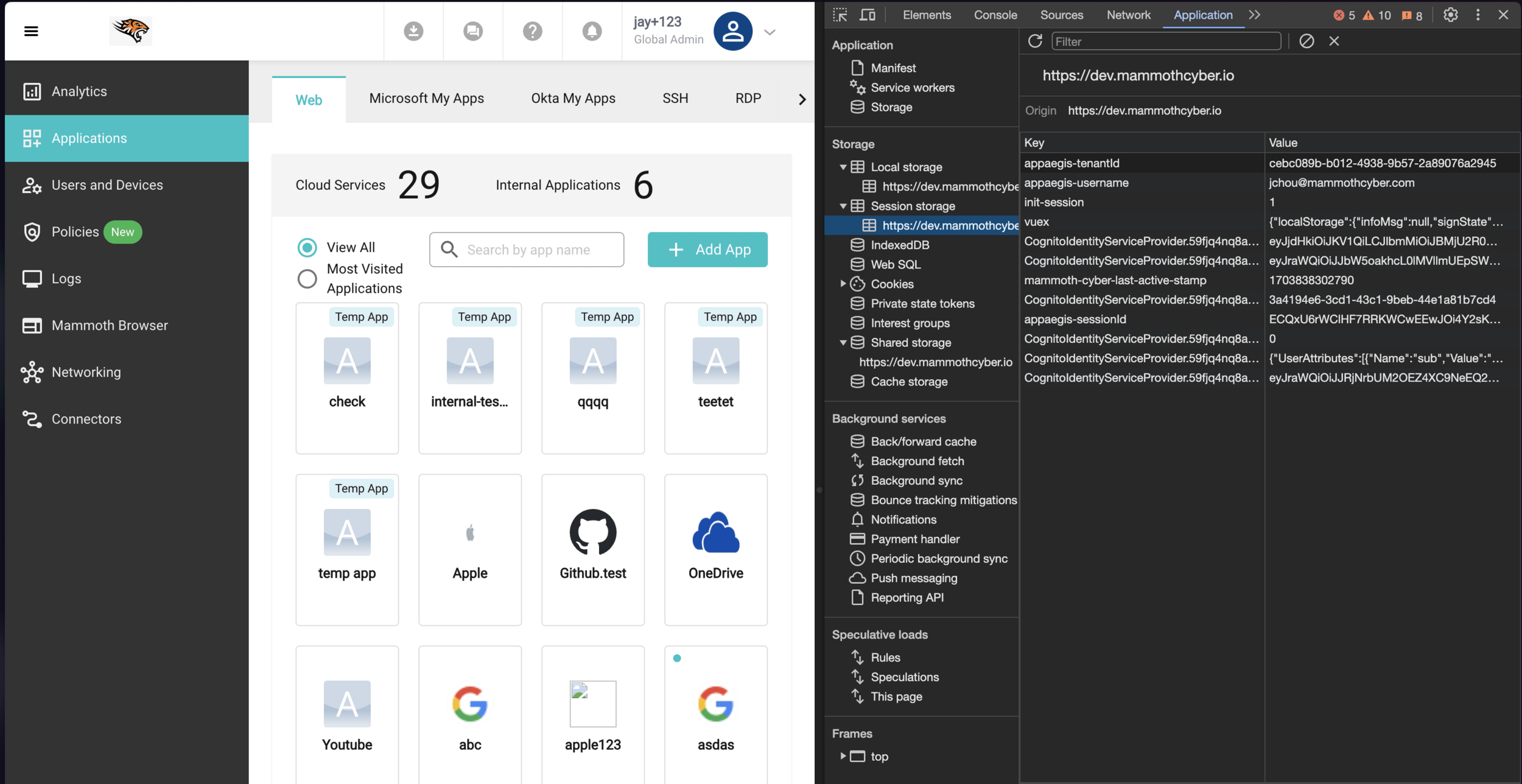The height and width of the screenshot is (784, 1522).
Task: Click the download icon in header
Action: pyautogui.click(x=413, y=31)
